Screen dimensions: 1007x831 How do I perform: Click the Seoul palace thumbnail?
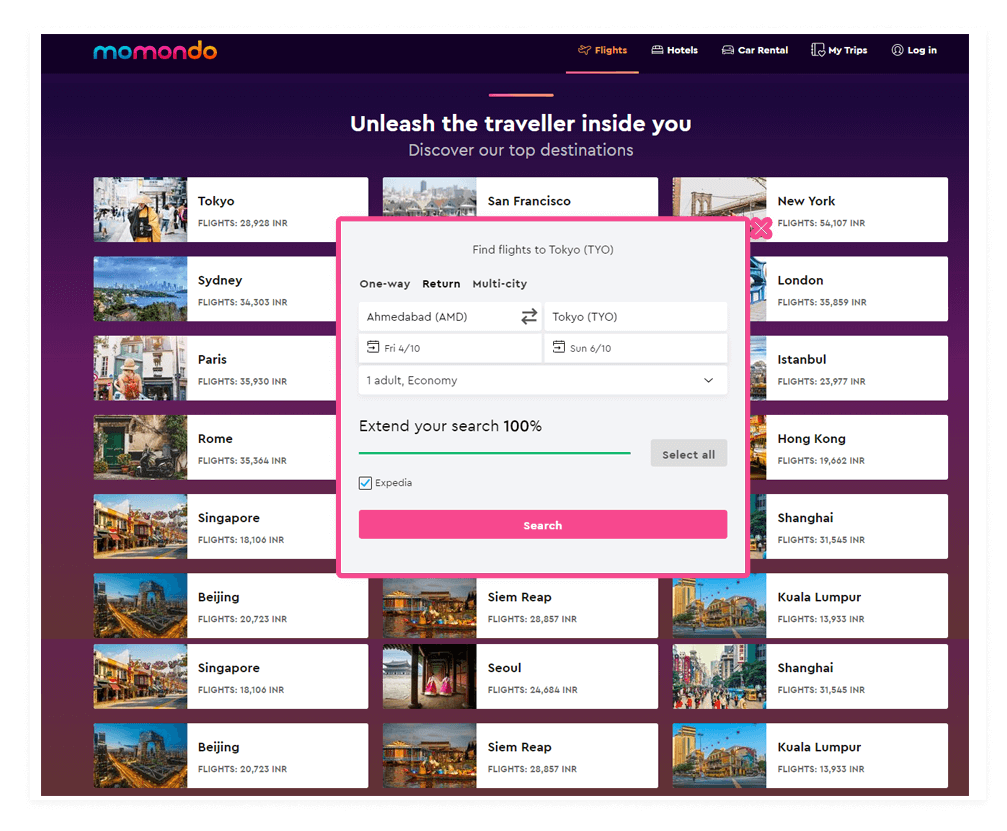[x=430, y=676]
